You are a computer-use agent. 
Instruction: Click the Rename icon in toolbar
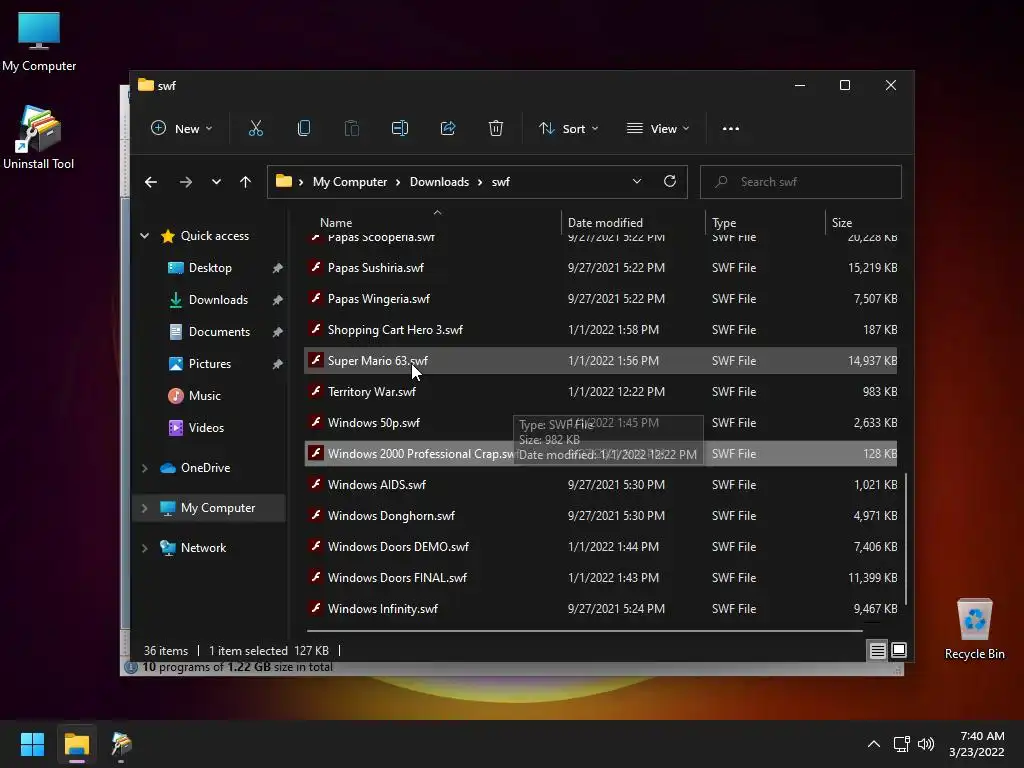point(400,128)
